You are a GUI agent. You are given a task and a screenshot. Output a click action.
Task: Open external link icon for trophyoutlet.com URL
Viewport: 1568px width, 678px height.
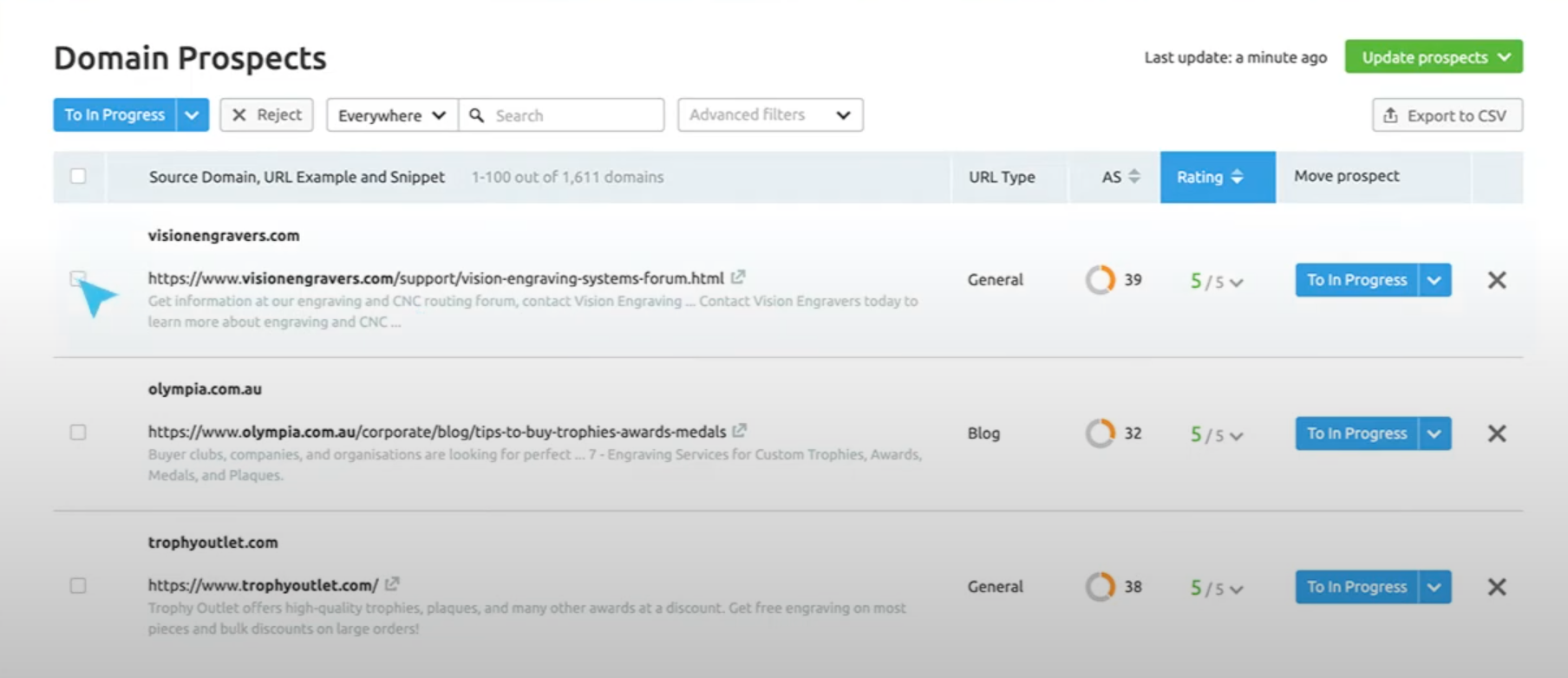(392, 584)
